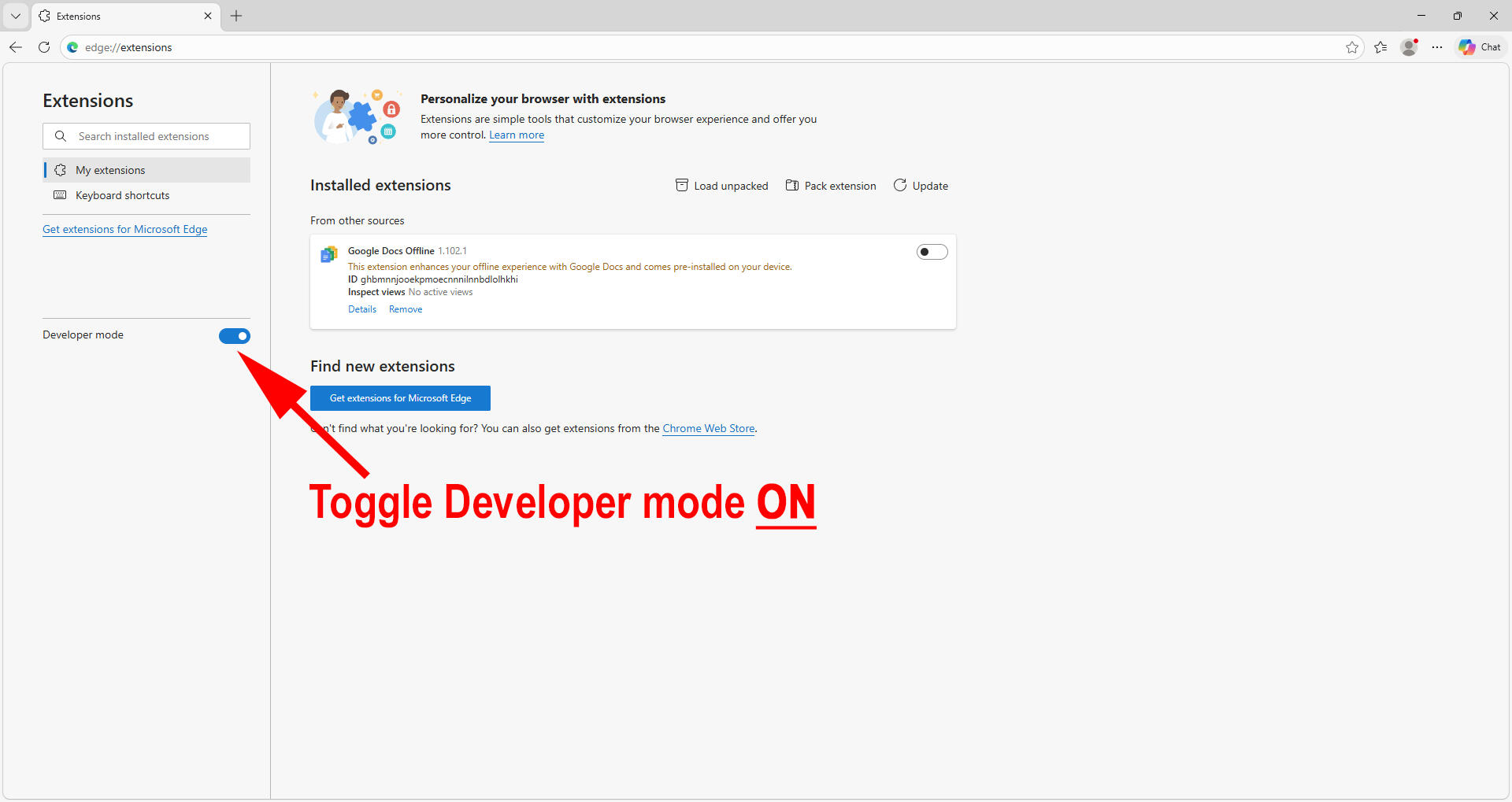Viewport: 1512px width, 802px height.
Task: Open Keyboard shortcuts in sidebar
Action: click(122, 195)
